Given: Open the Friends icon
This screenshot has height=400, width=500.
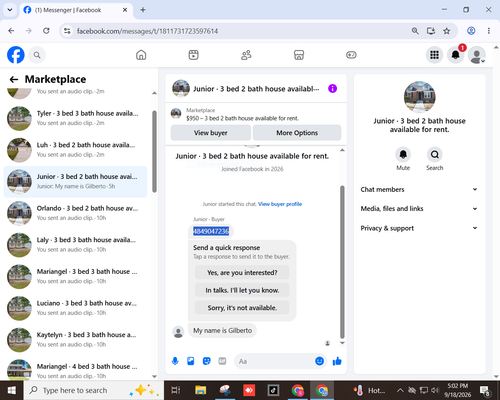Looking at the screenshot, I should click(246, 55).
